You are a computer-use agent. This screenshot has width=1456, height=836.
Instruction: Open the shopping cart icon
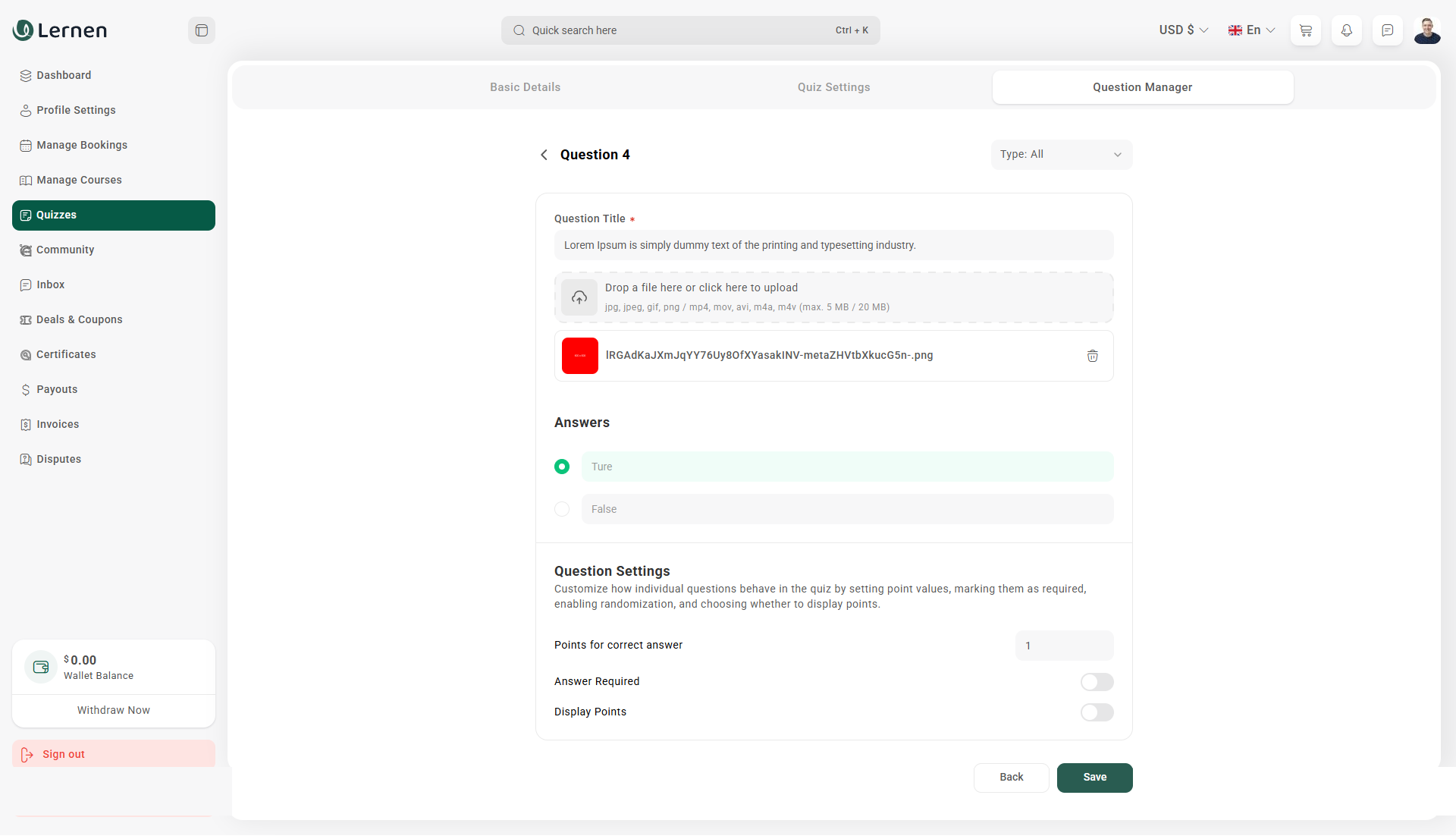(1306, 30)
